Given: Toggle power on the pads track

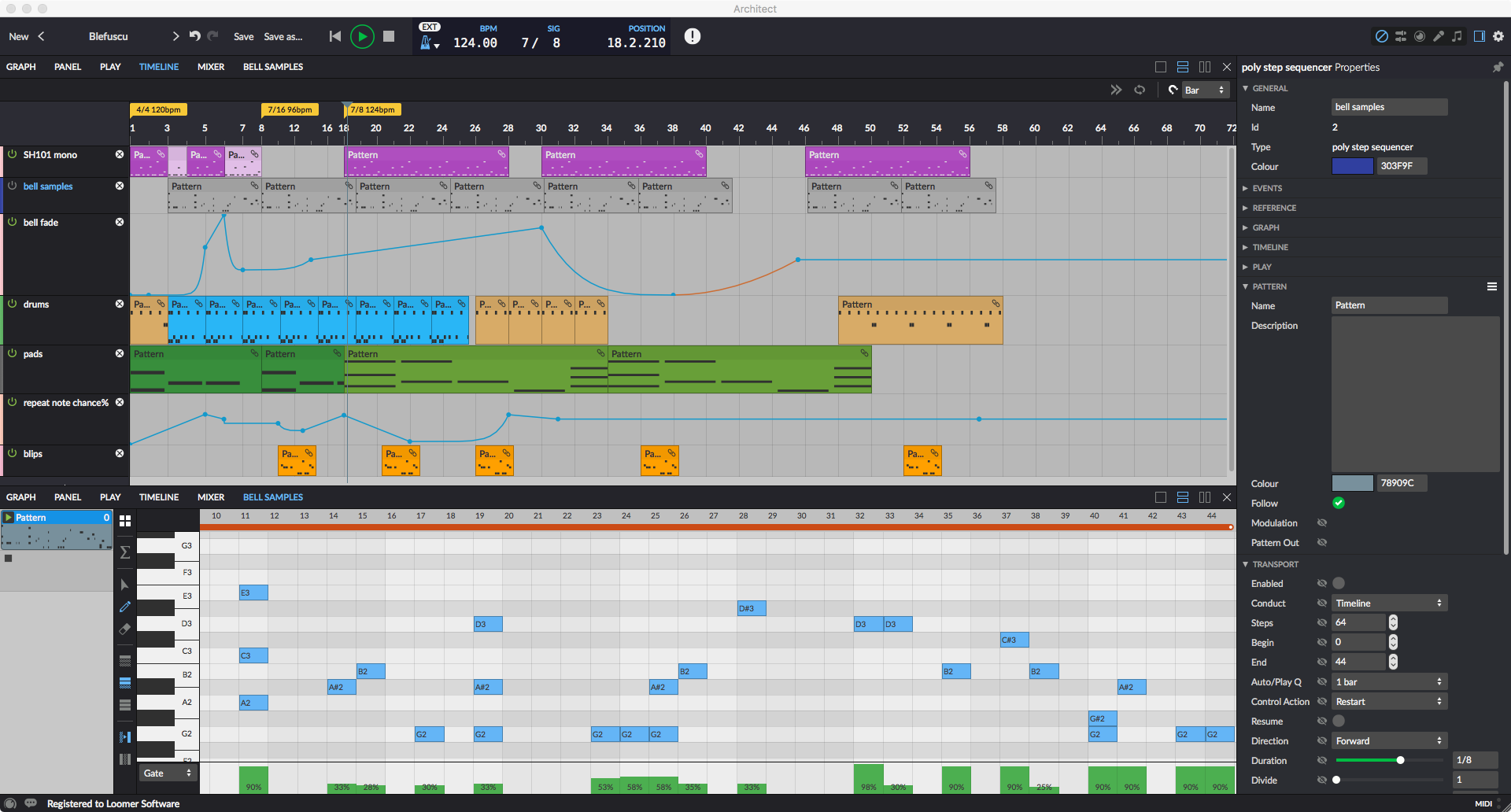Looking at the screenshot, I should (x=12, y=353).
